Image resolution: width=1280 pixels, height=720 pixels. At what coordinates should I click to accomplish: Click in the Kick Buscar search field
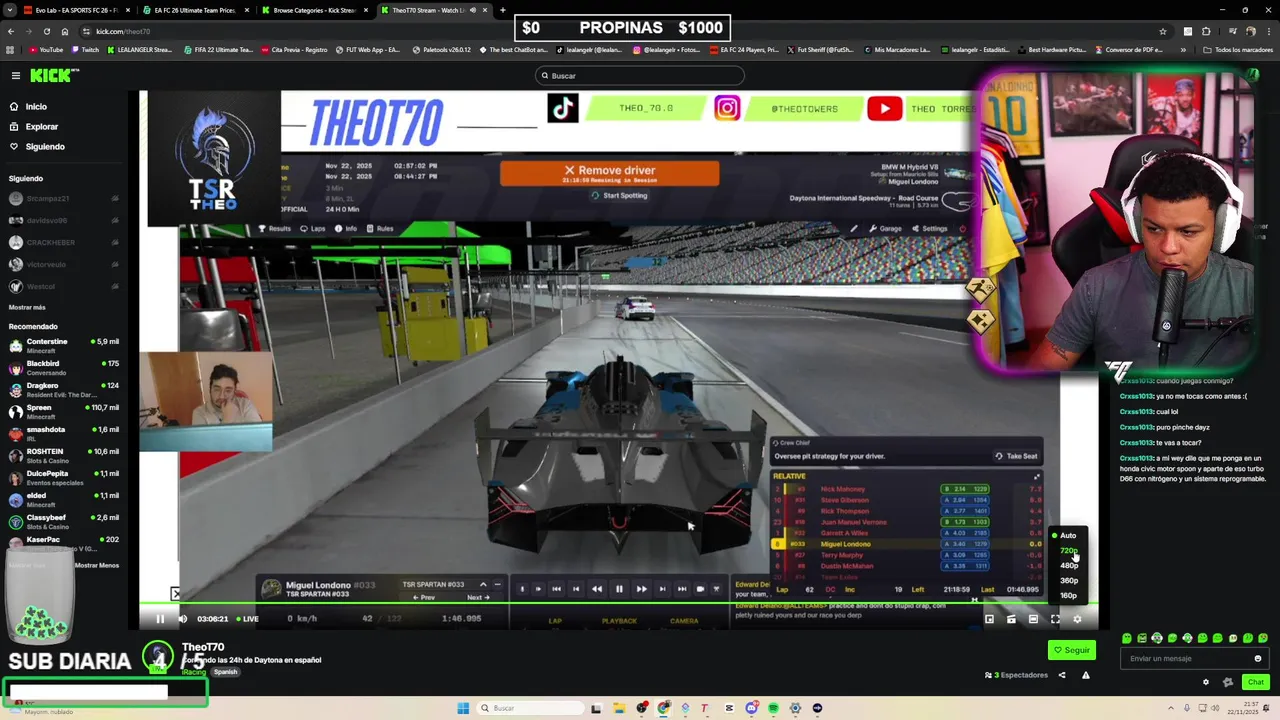click(x=640, y=75)
